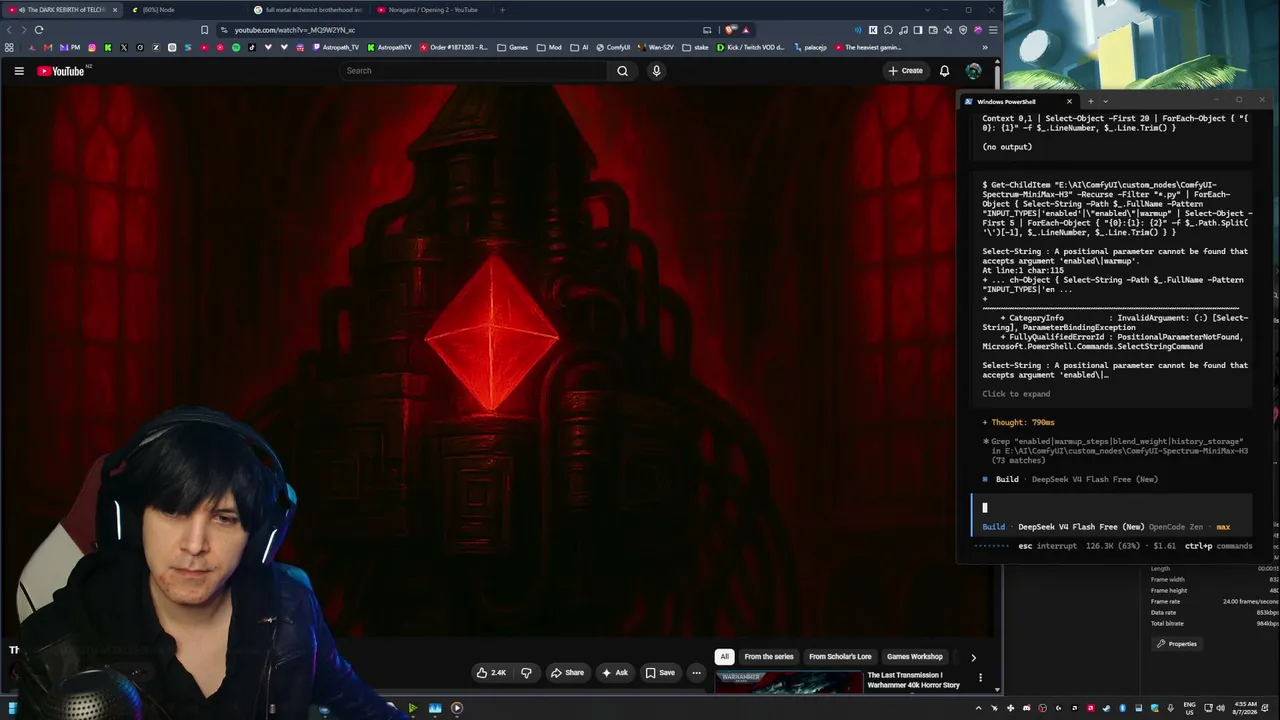Open the terminal profiles dropdown arrow

click(1105, 101)
